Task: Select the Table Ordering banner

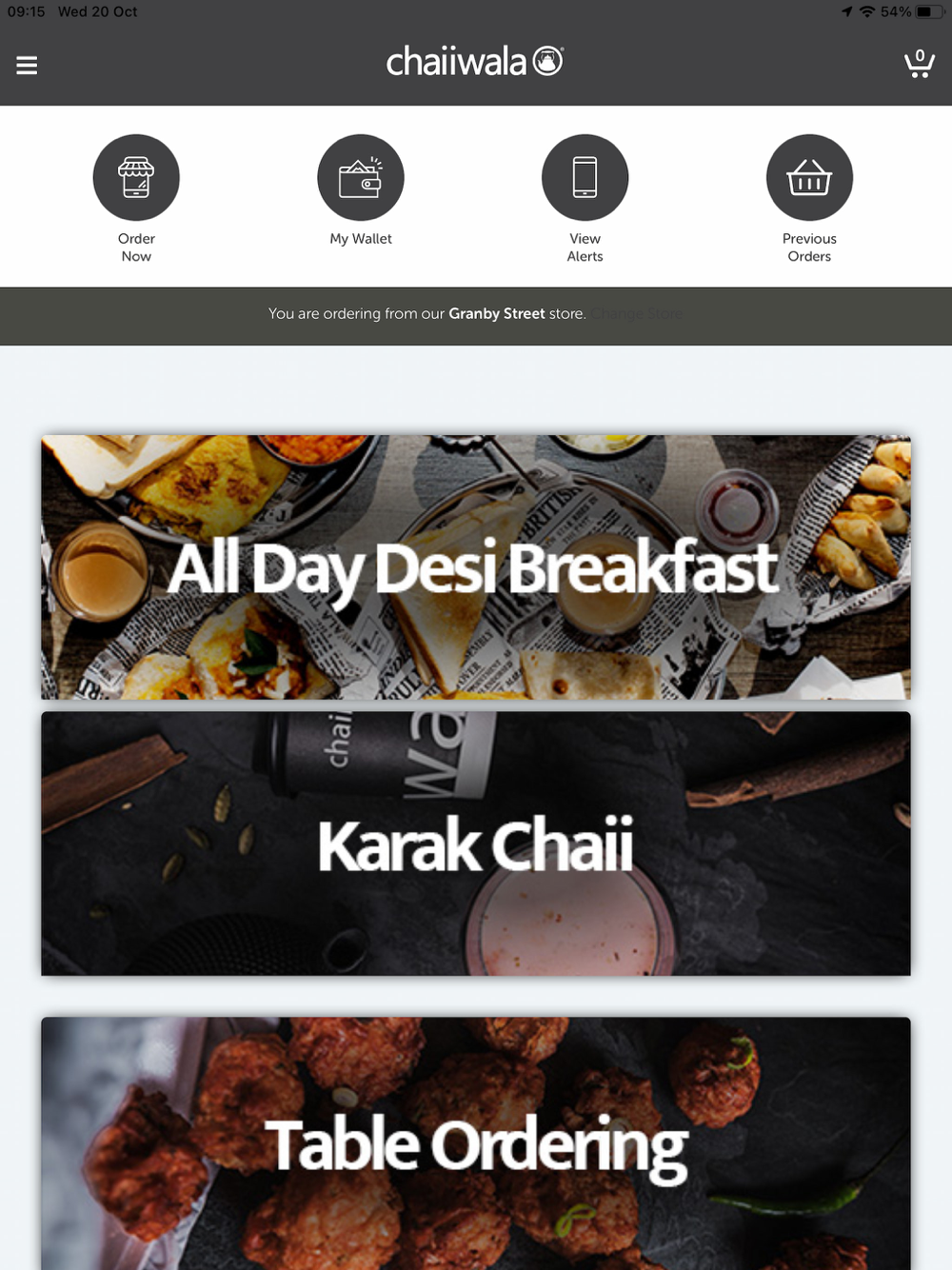Action: coord(476,1143)
